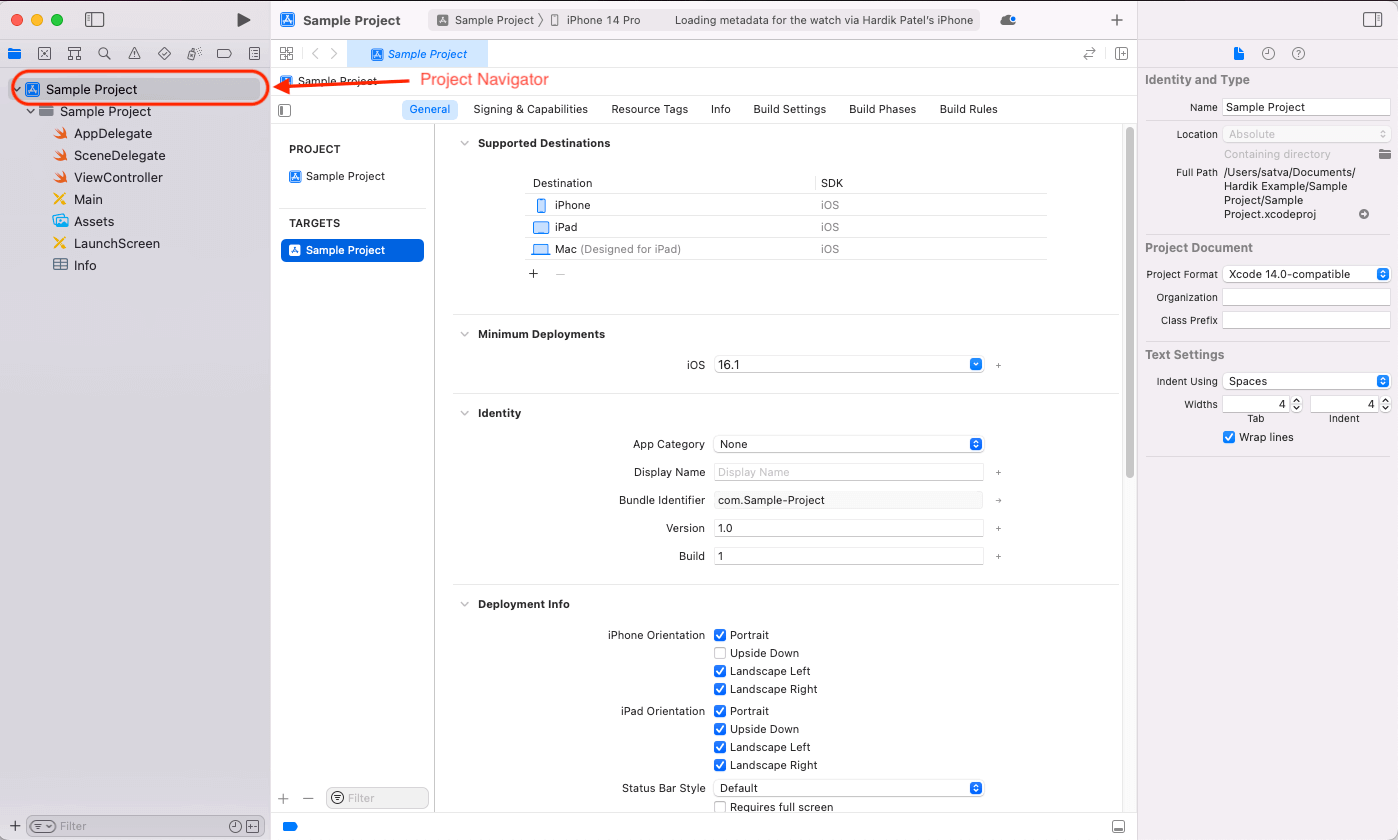The height and width of the screenshot is (840, 1398).
Task: Open the iOS 16.1 deployment dropdown
Action: tap(849, 365)
